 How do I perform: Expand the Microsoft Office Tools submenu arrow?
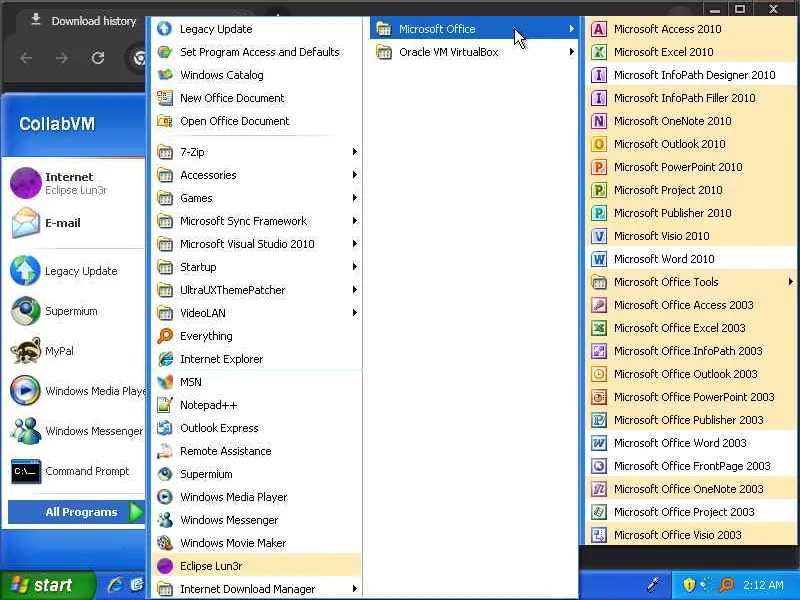790,282
